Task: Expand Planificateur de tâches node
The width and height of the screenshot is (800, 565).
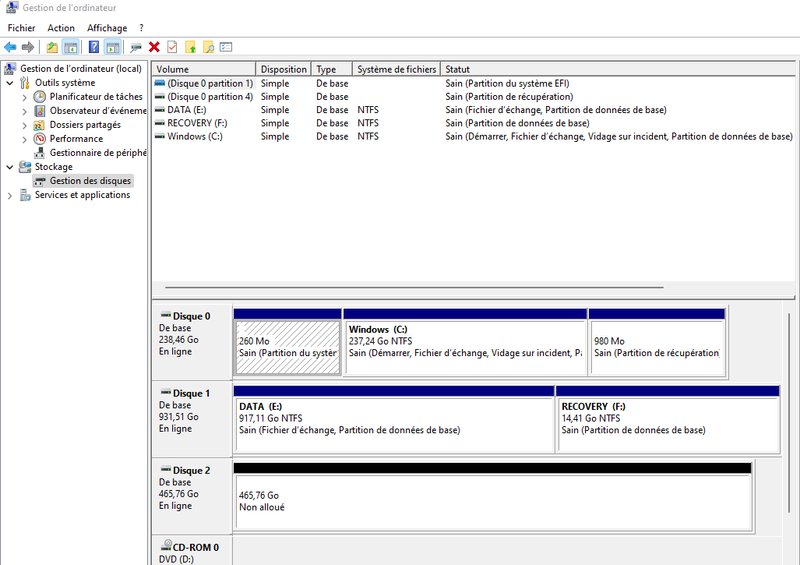Action: click(x=24, y=97)
